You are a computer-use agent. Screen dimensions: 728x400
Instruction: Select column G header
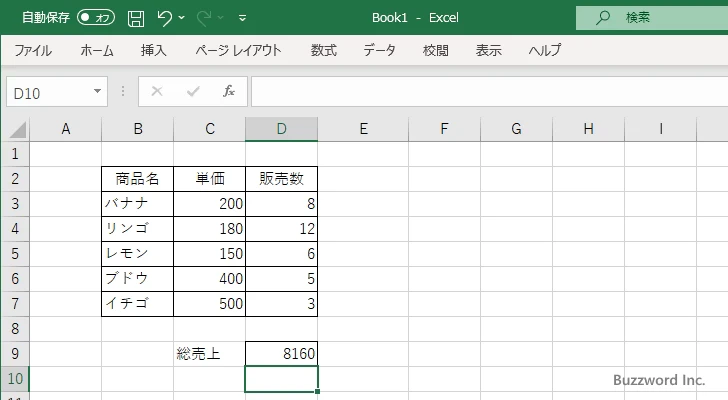(516, 129)
